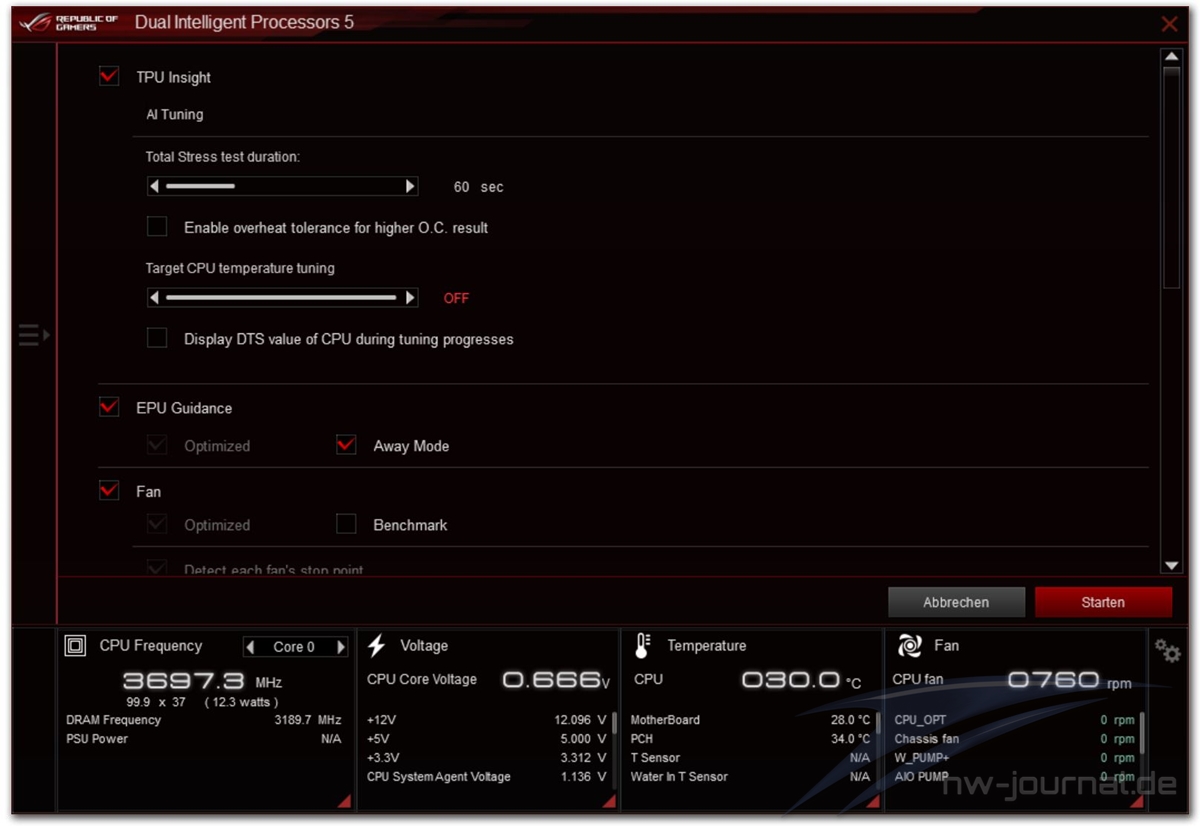The height and width of the screenshot is (826, 1200).
Task: Click the CPU System Agent Voltage row
Action: (486, 777)
